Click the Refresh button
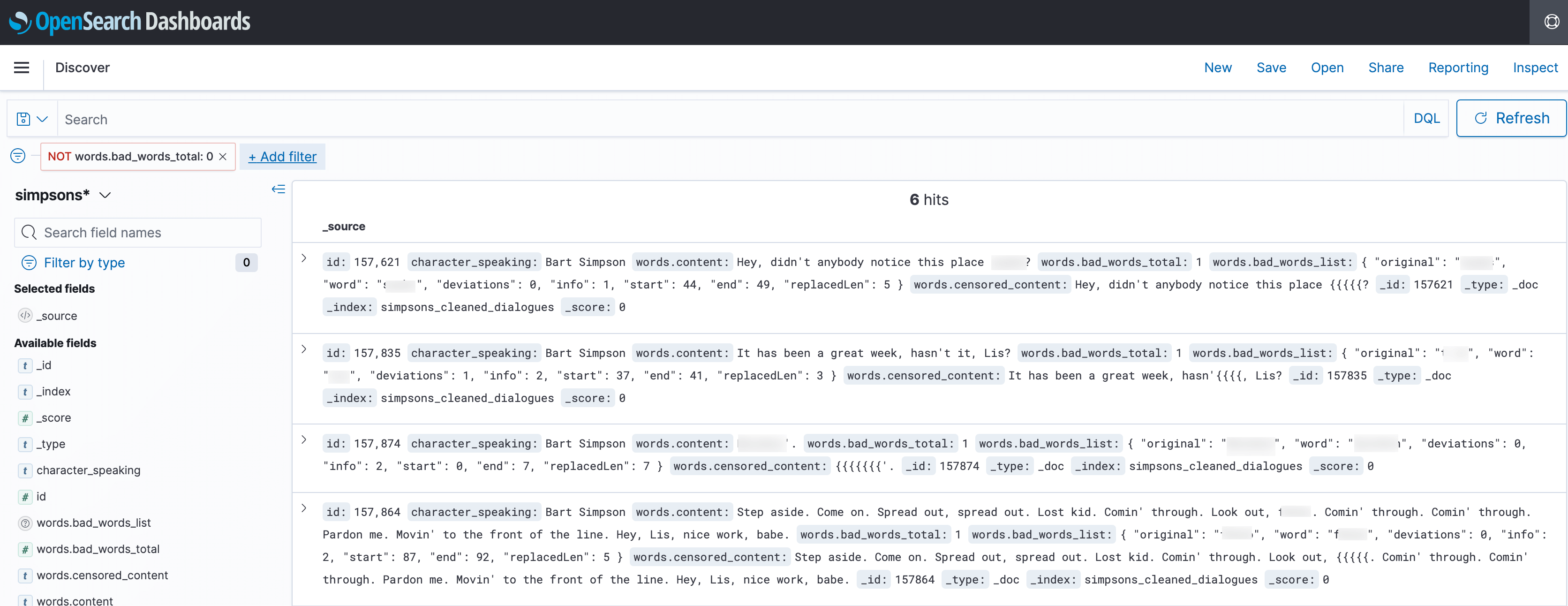The image size is (1568, 606). 1511,118
